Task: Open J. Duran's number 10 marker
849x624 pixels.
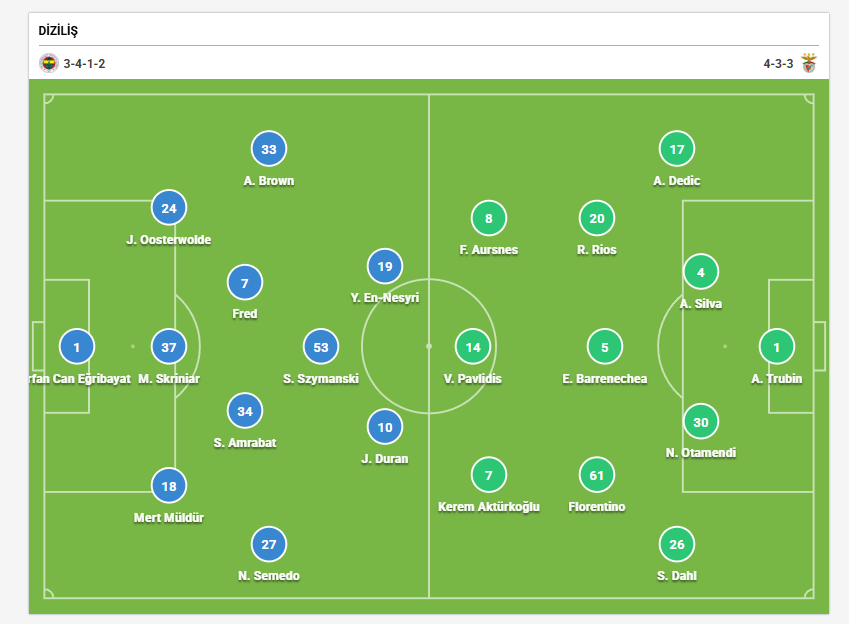Action: [385, 427]
